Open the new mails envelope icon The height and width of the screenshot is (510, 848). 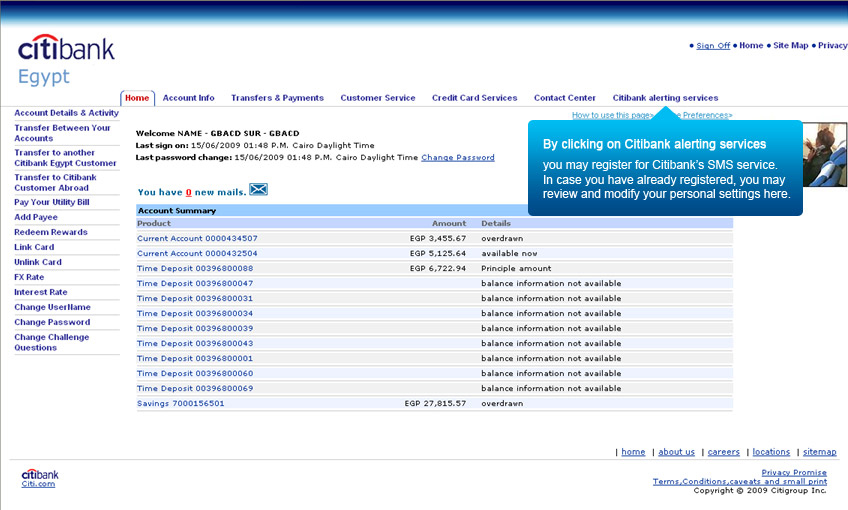(258, 189)
